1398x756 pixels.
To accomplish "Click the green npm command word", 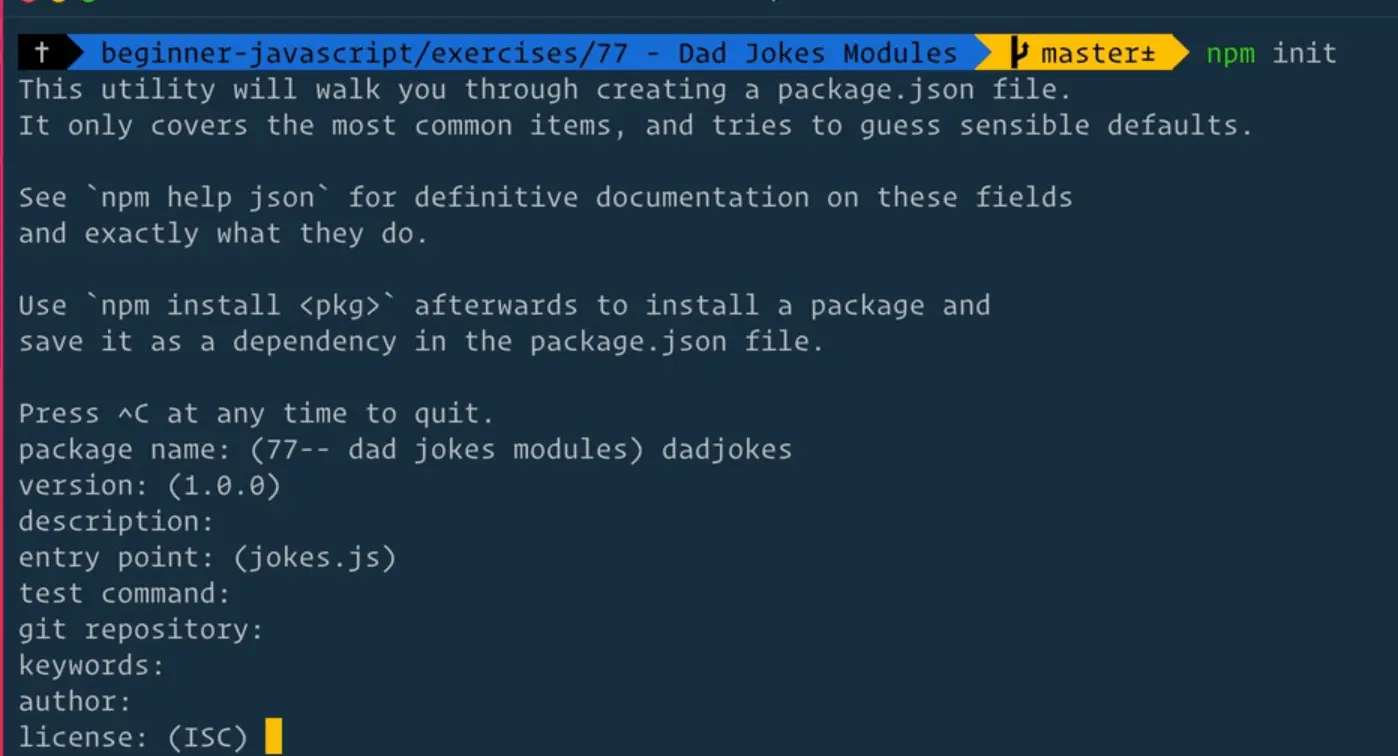I will (x=1230, y=53).
